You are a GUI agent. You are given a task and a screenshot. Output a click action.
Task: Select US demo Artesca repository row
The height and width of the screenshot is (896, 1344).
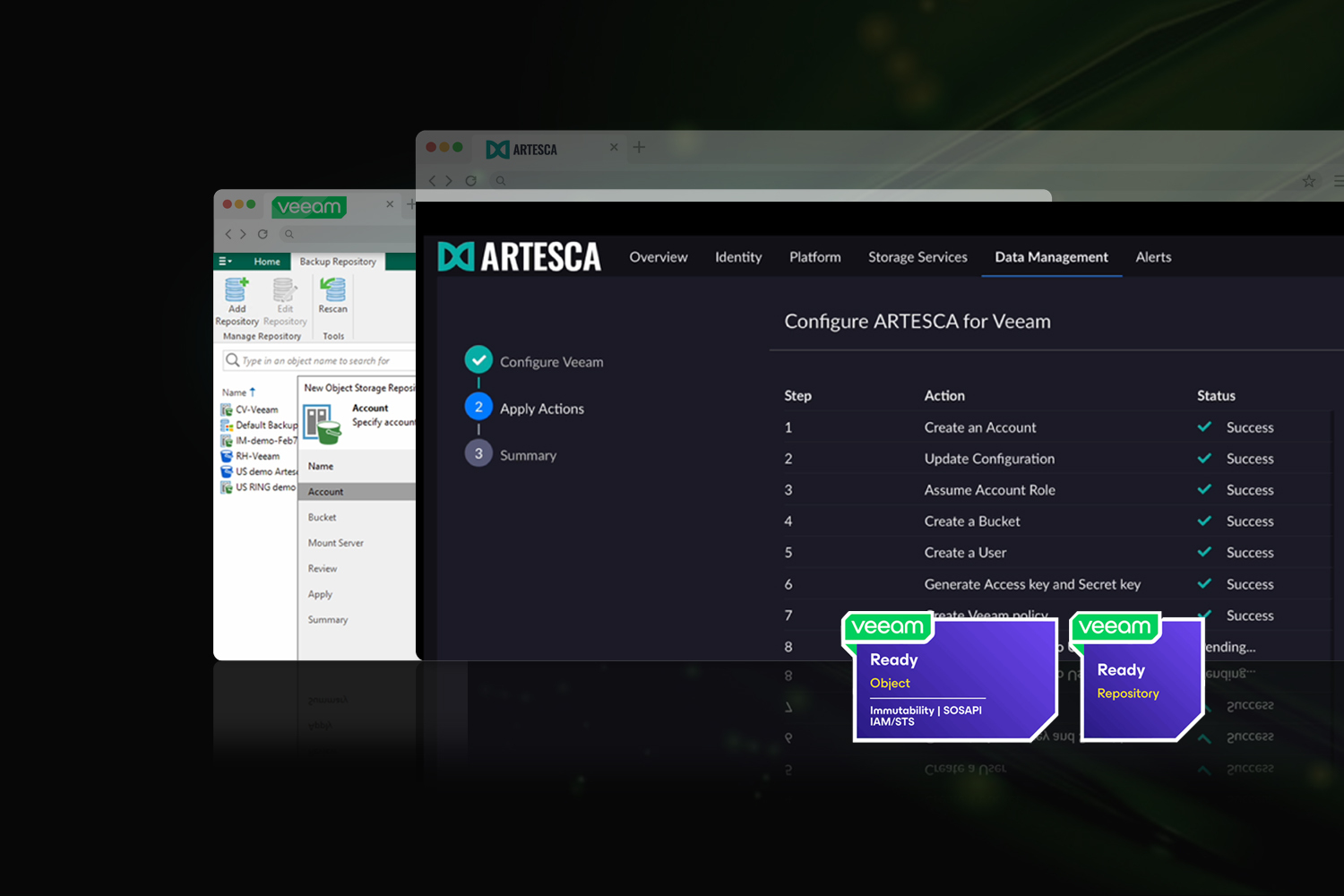[x=258, y=471]
